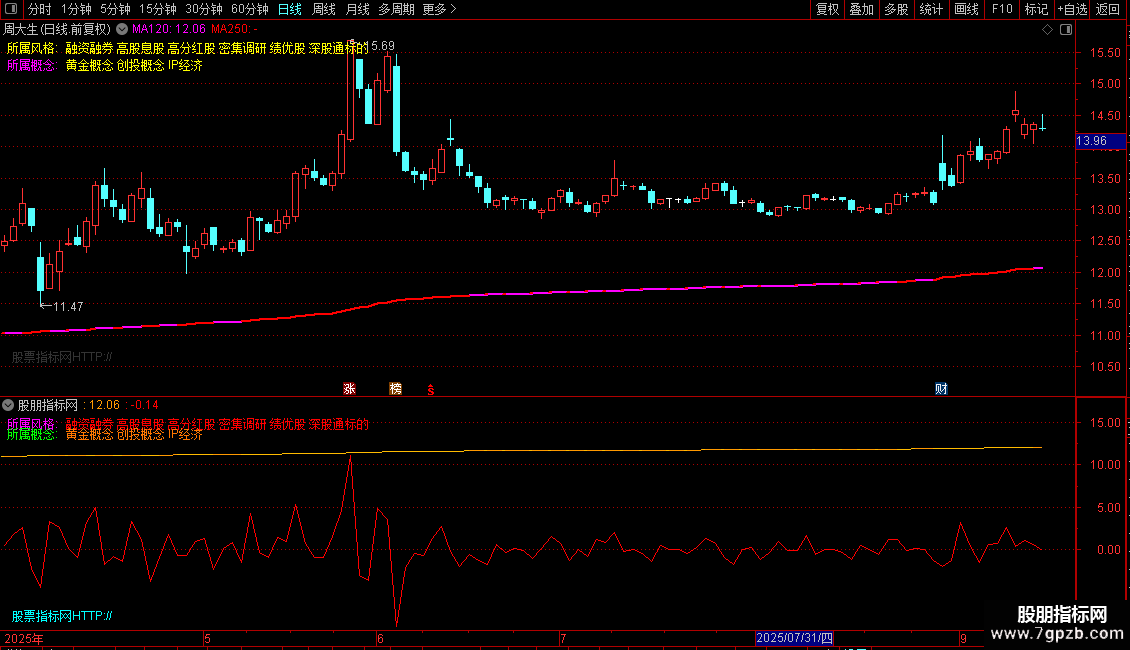Switch to the 周线 weekly chart

pos(324,9)
